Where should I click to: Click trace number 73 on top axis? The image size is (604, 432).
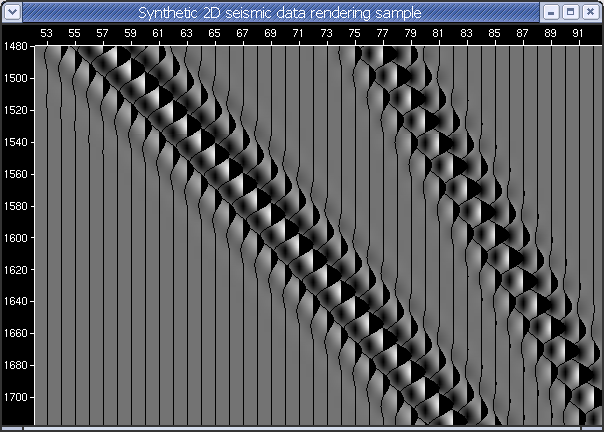[326, 34]
